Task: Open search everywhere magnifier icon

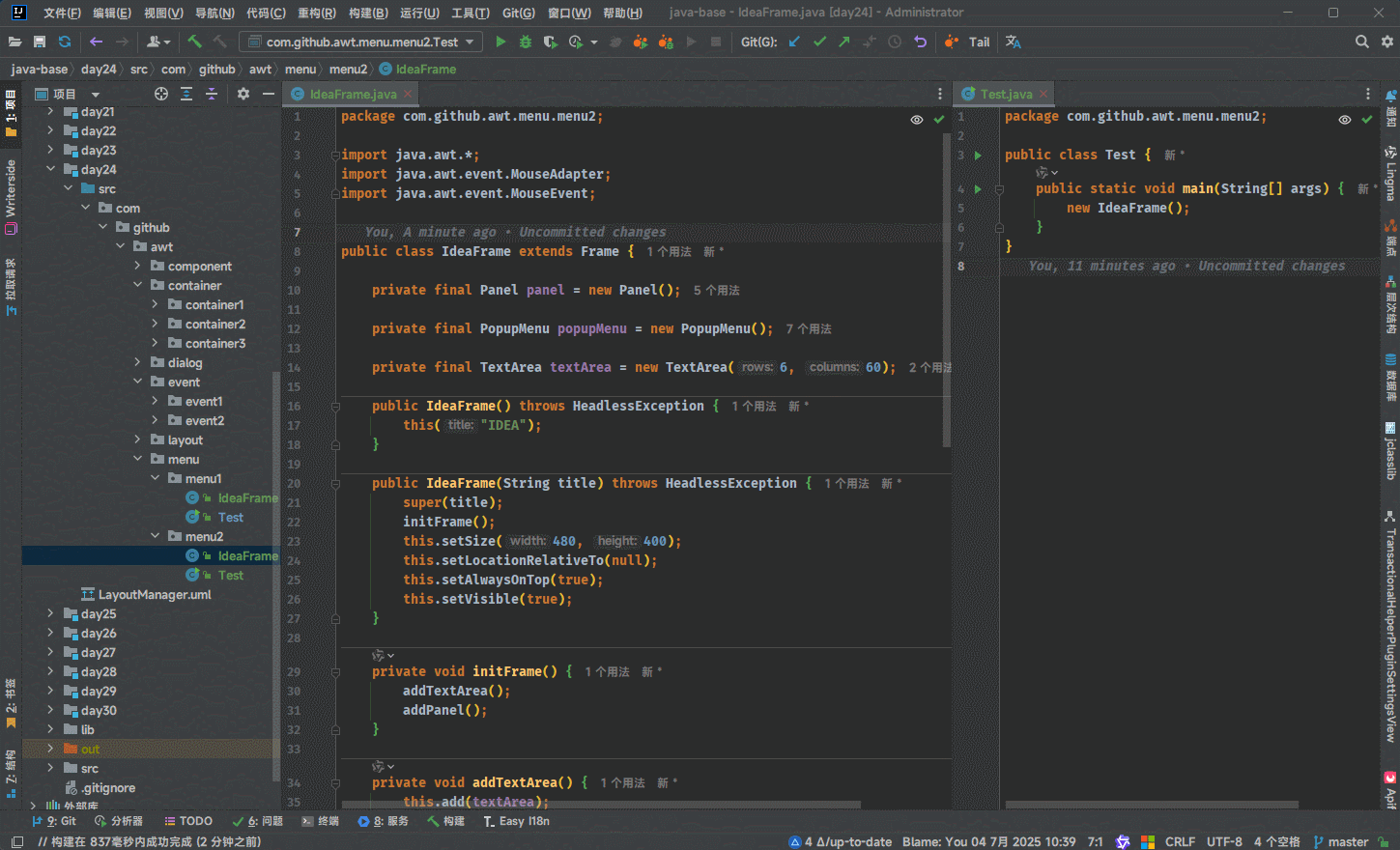Action: (x=1361, y=42)
